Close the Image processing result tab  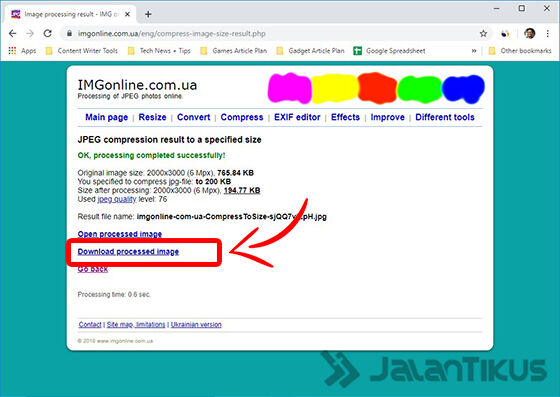pyautogui.click(x=128, y=14)
